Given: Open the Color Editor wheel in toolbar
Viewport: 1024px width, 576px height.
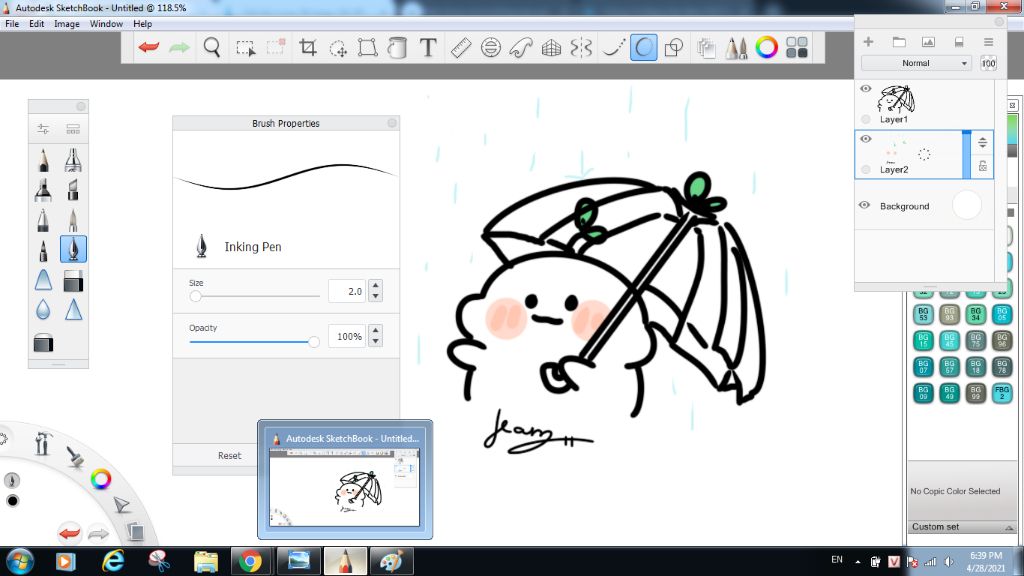Looking at the screenshot, I should (x=767, y=47).
